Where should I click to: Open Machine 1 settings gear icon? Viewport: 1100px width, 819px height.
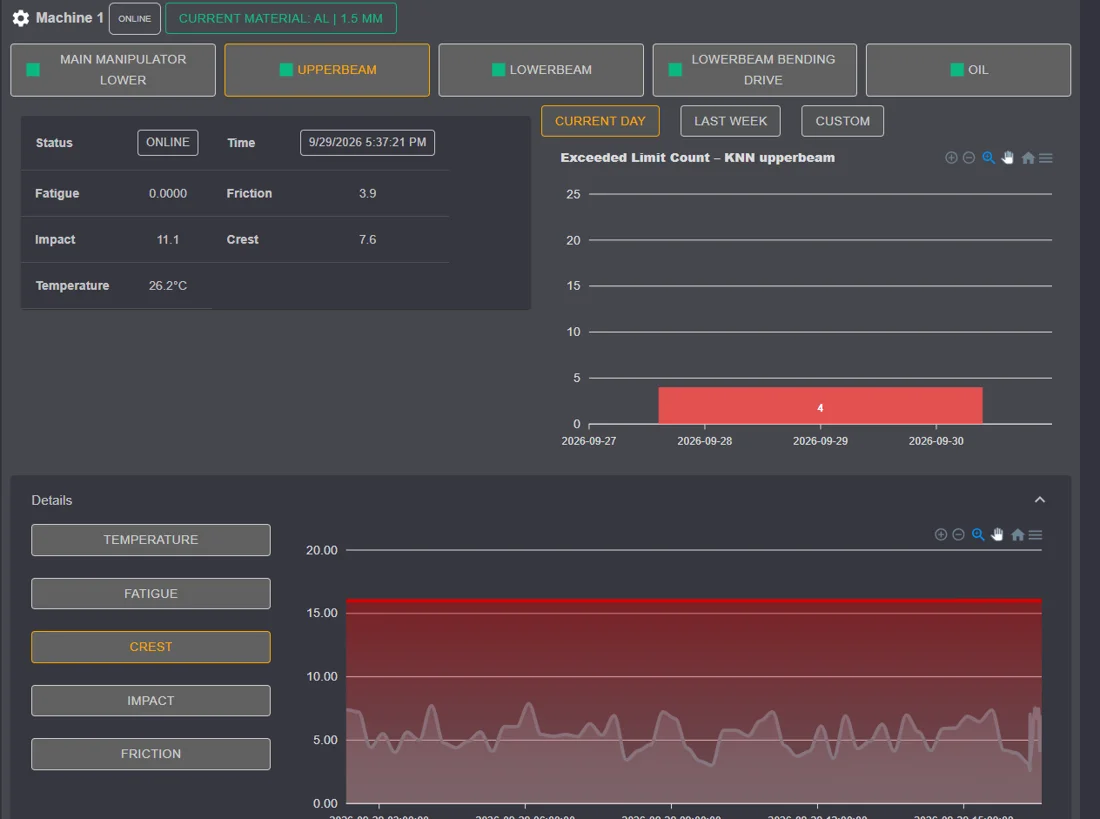coord(21,18)
